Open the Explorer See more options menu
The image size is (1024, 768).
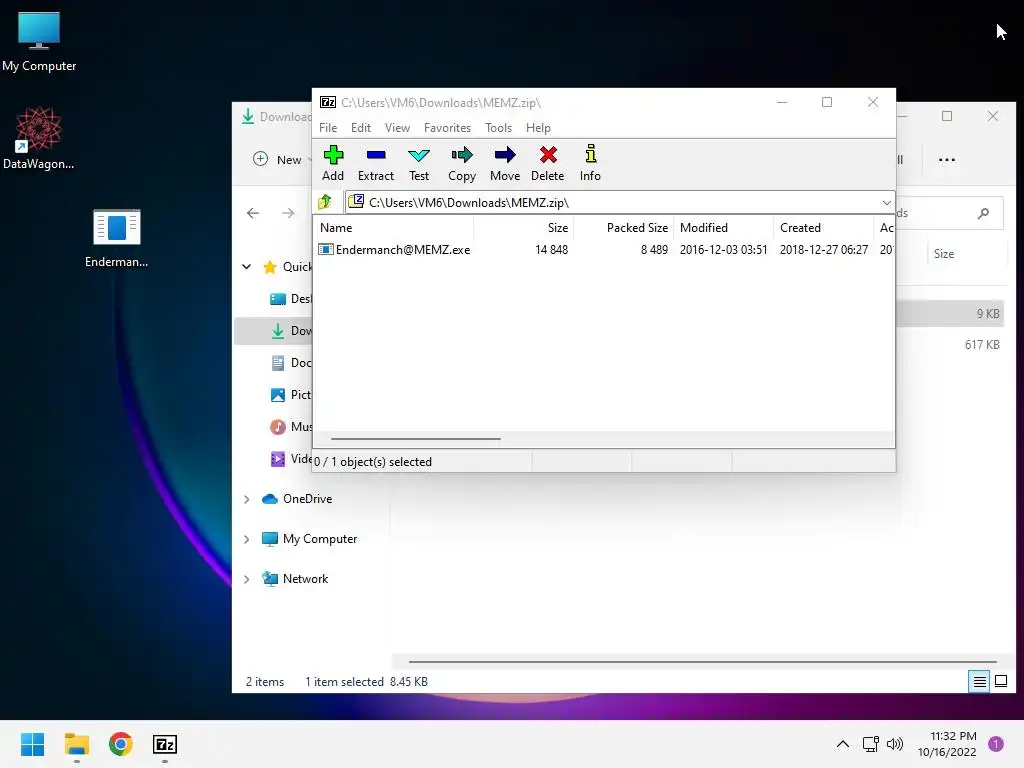(946, 159)
